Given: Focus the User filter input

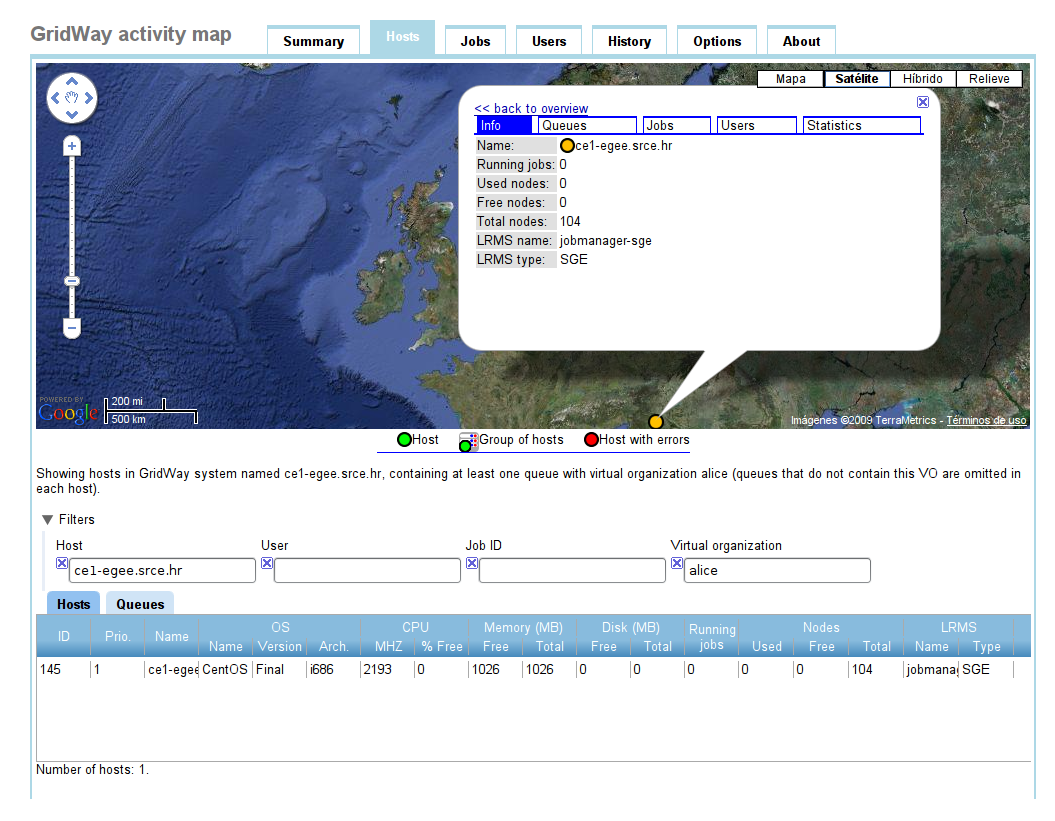Looking at the screenshot, I should click(367, 570).
